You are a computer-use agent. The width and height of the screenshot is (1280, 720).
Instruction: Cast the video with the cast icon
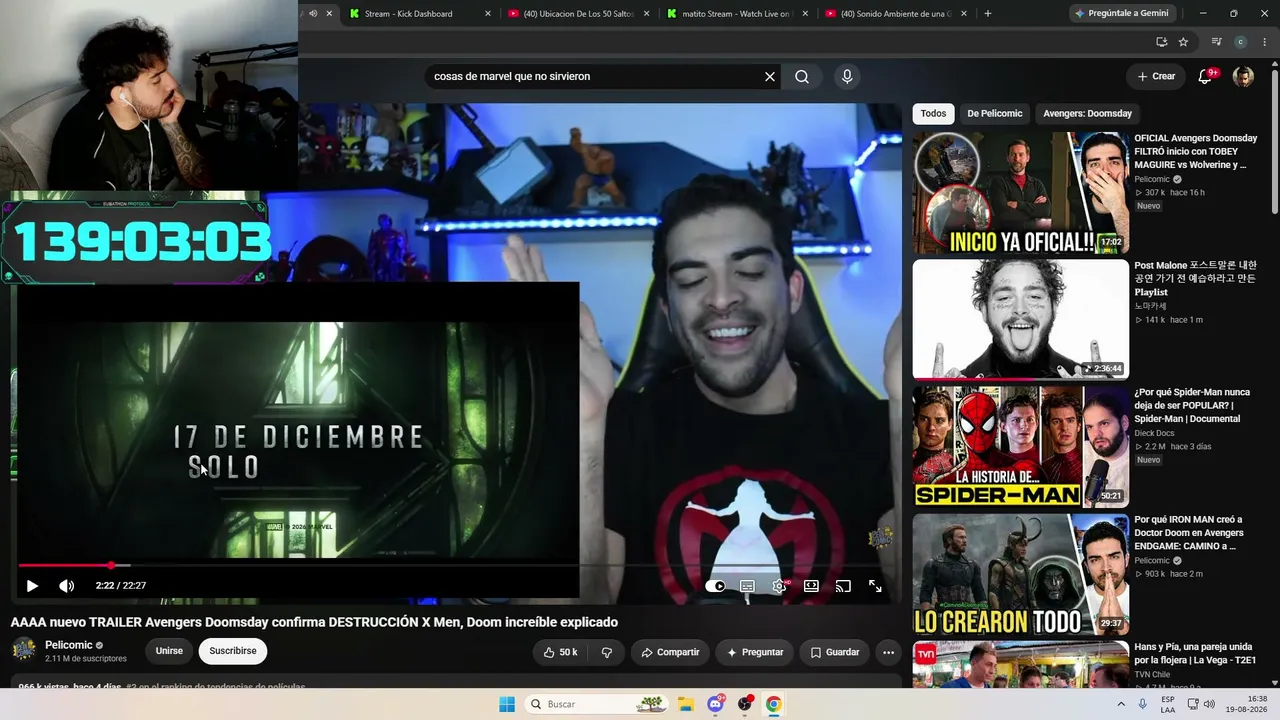843,586
